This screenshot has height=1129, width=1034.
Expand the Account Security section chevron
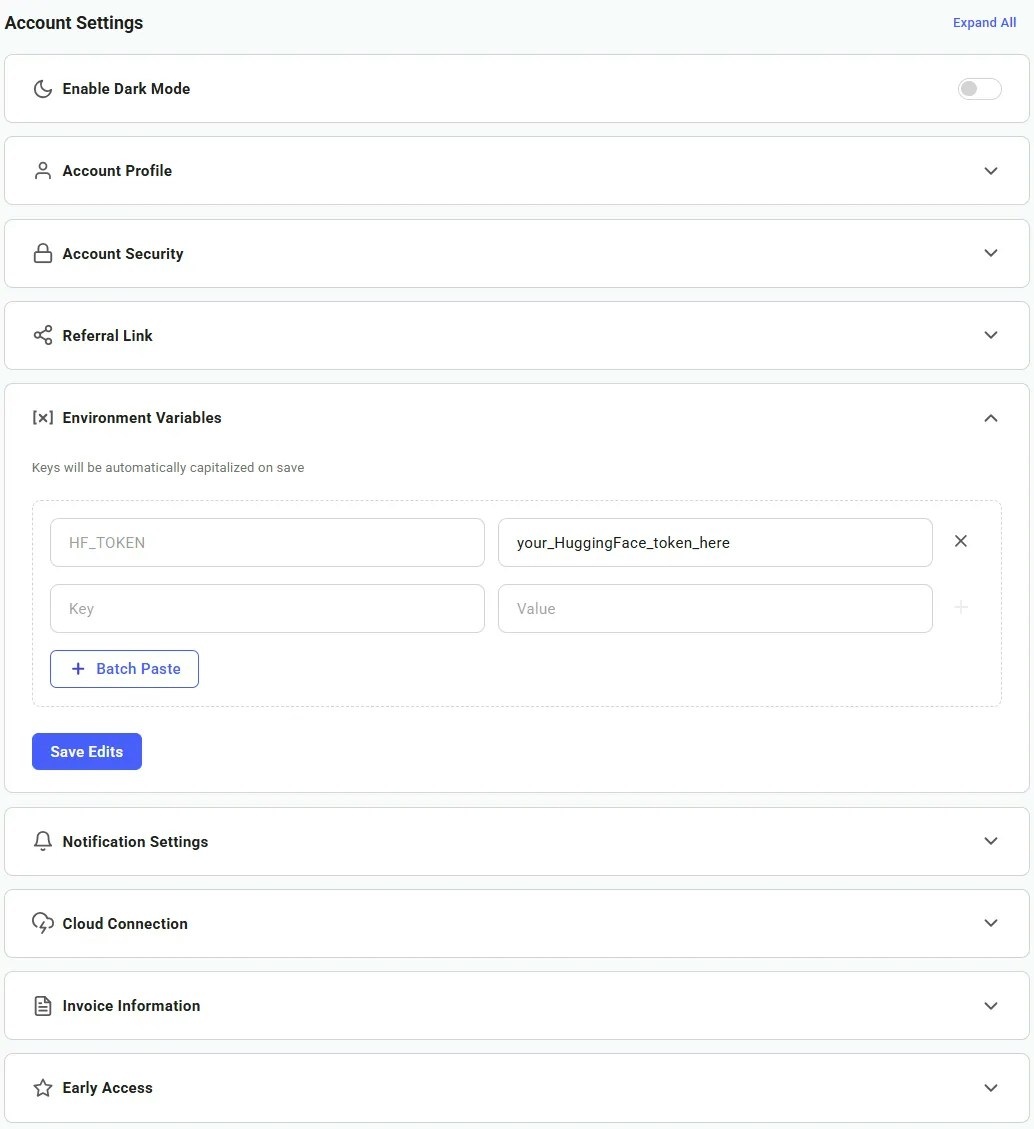(991, 254)
